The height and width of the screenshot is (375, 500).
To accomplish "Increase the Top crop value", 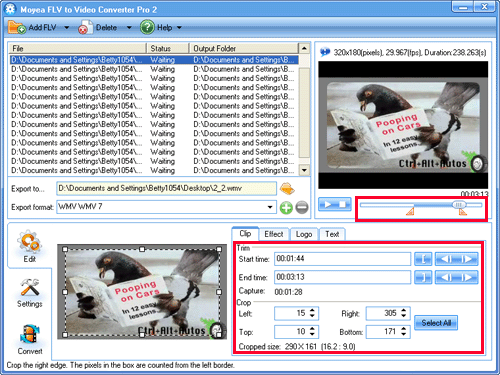I will pyautogui.click(x=312, y=329).
